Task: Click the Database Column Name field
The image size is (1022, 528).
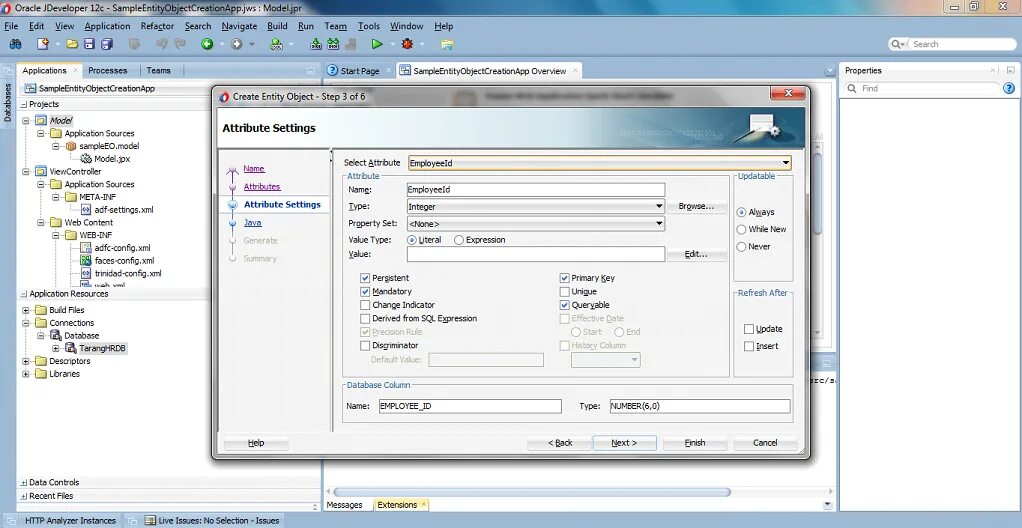Action: pyautogui.click(x=470, y=406)
